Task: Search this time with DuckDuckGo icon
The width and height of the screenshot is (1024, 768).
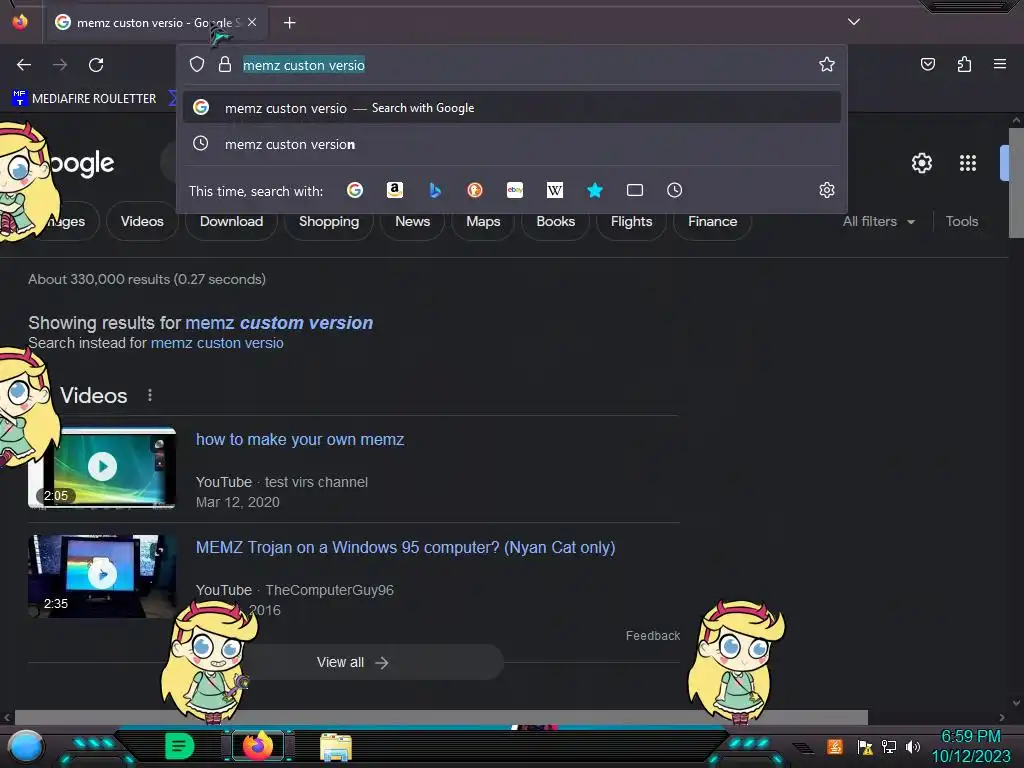Action: (x=475, y=190)
